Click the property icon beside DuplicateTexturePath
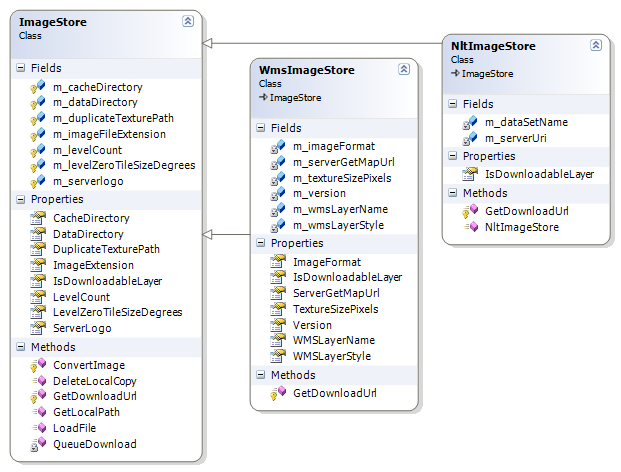Screen dimensions: 621x472 tap(38, 249)
